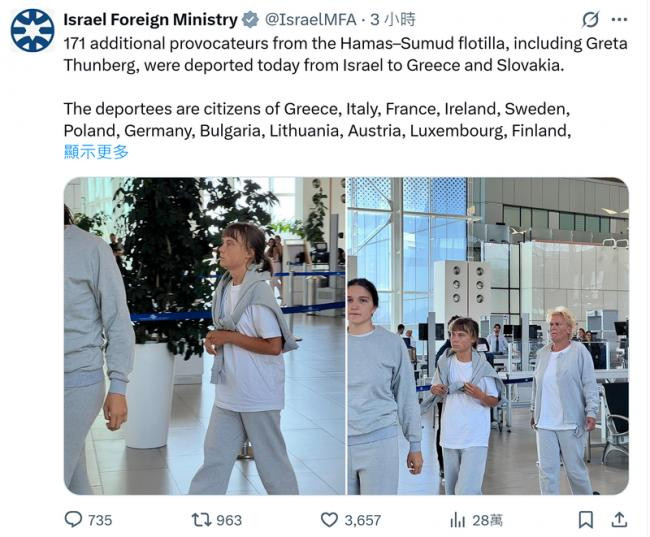Image resolution: width=650 pixels, height=537 pixels.
Task: Like the post with heart icon
Action: 329,519
